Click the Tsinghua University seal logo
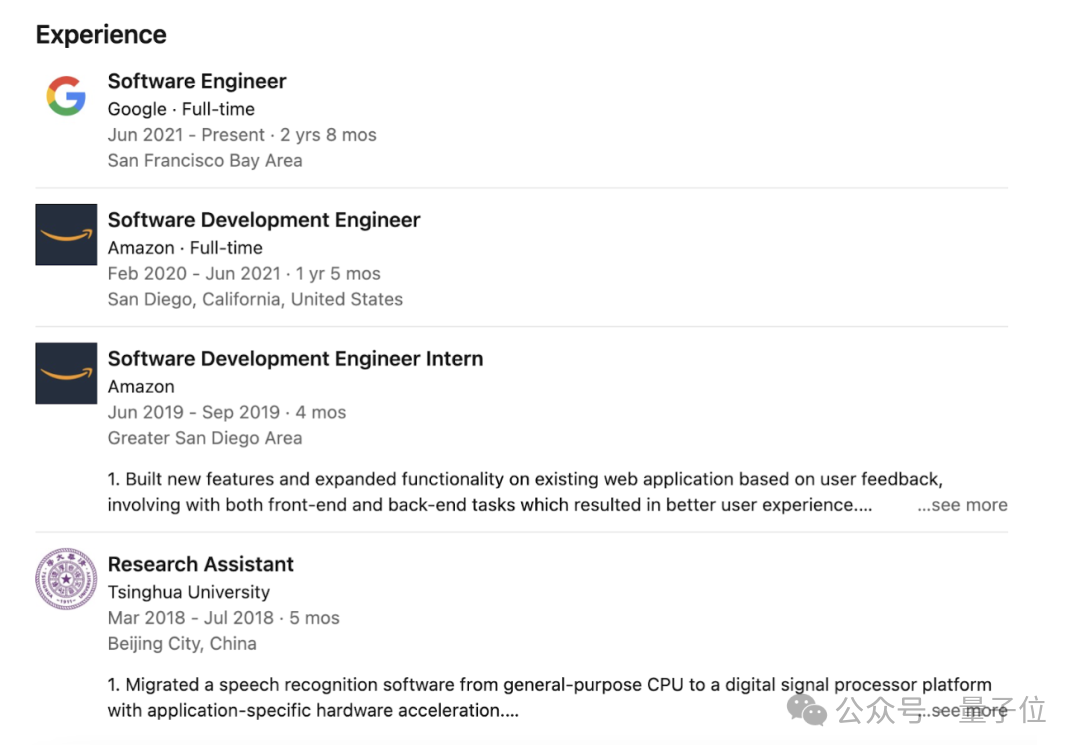1080x753 pixels. coord(66,579)
